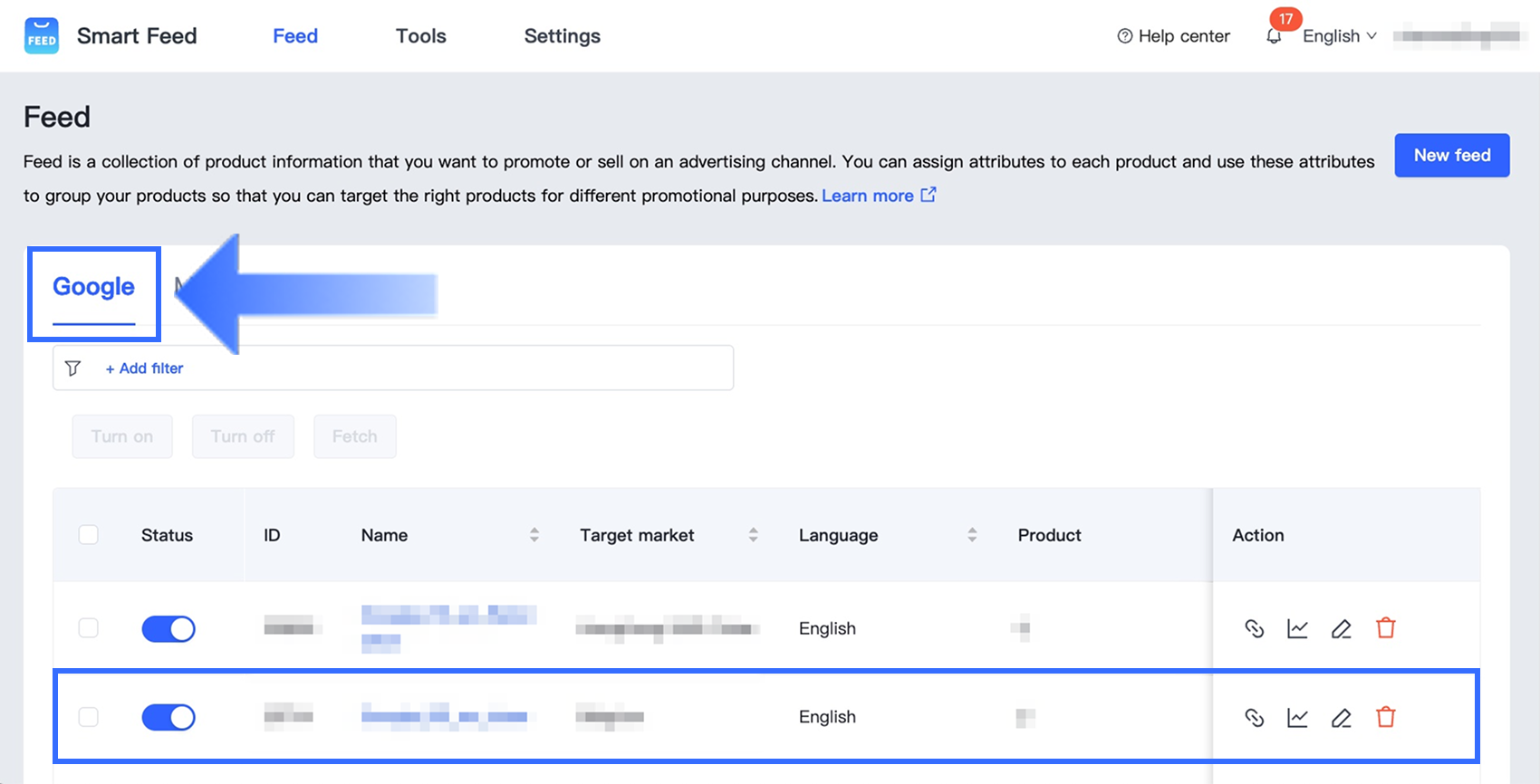Expand the English language dropdown

pyautogui.click(x=1339, y=36)
